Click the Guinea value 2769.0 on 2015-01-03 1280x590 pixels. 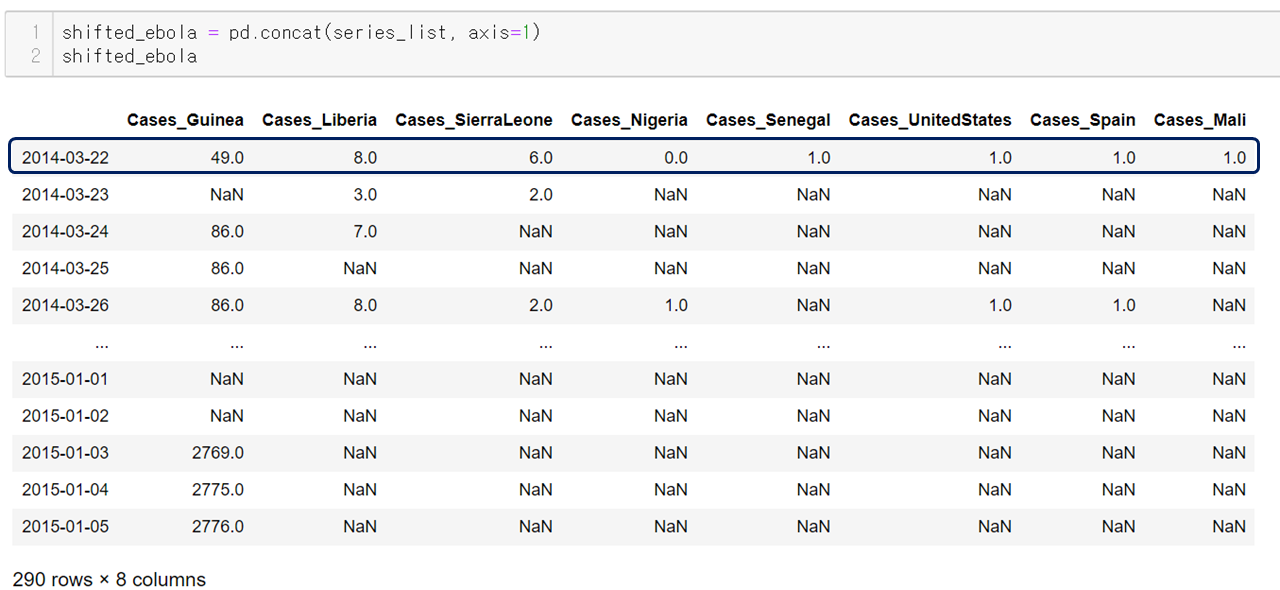click(218, 453)
